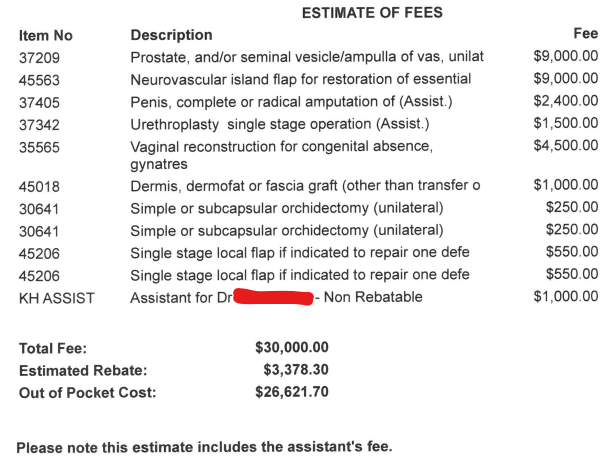Click the Total Fee label
616x464 pixels.
(53, 349)
